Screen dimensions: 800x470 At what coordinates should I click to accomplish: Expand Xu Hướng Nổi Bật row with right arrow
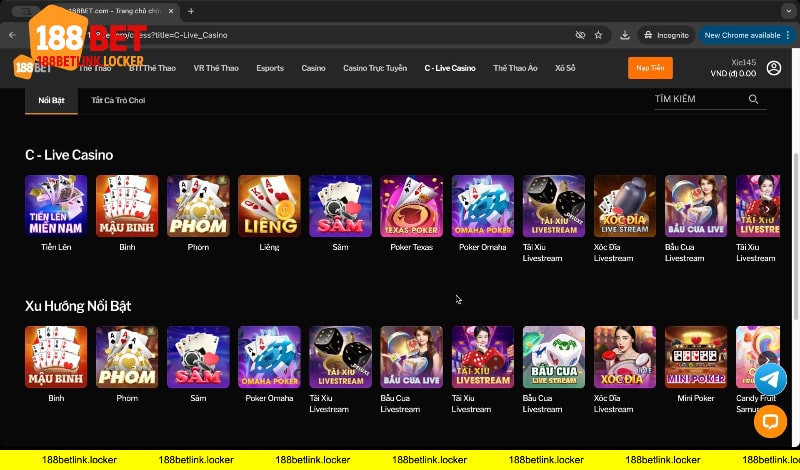[766, 358]
